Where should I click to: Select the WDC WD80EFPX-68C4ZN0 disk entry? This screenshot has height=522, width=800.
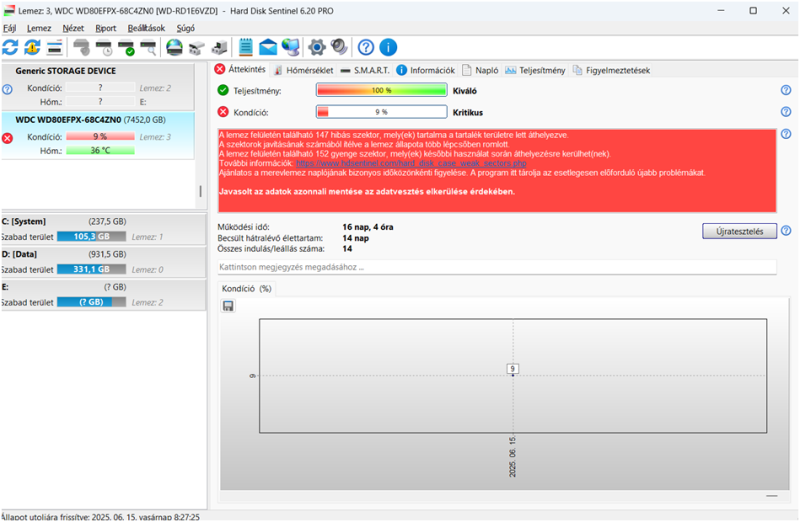tap(97, 136)
